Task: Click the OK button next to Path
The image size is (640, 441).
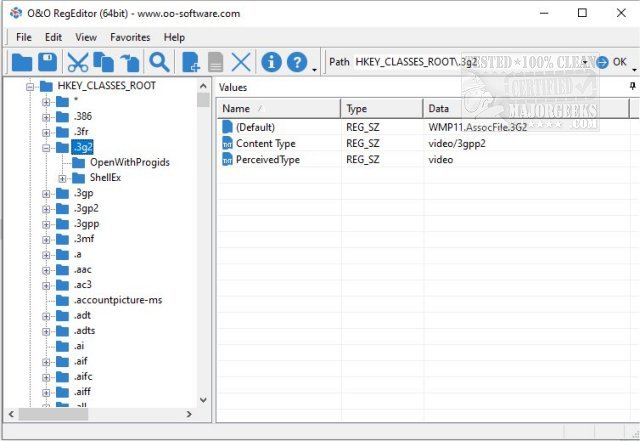Action: pyautogui.click(x=619, y=62)
